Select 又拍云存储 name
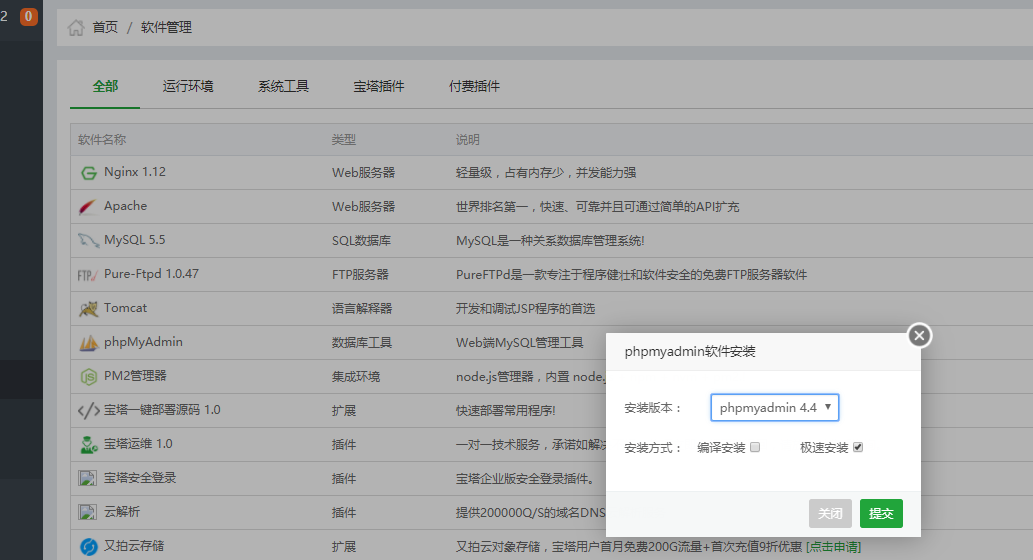 pyautogui.click(x=134, y=546)
